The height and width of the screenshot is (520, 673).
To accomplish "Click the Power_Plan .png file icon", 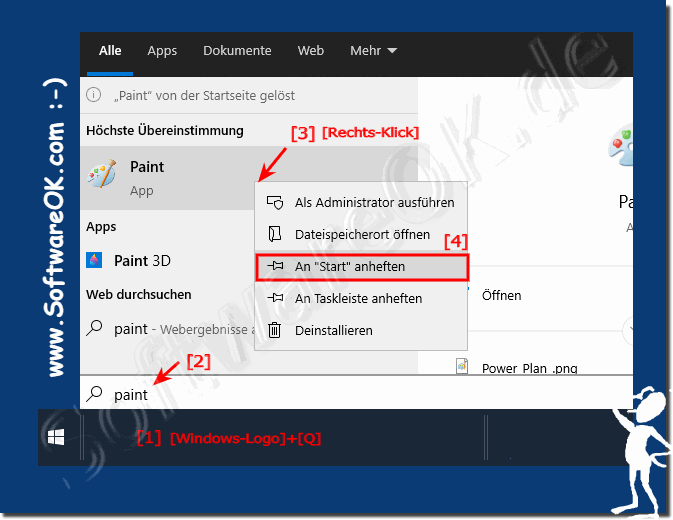I will (462, 367).
